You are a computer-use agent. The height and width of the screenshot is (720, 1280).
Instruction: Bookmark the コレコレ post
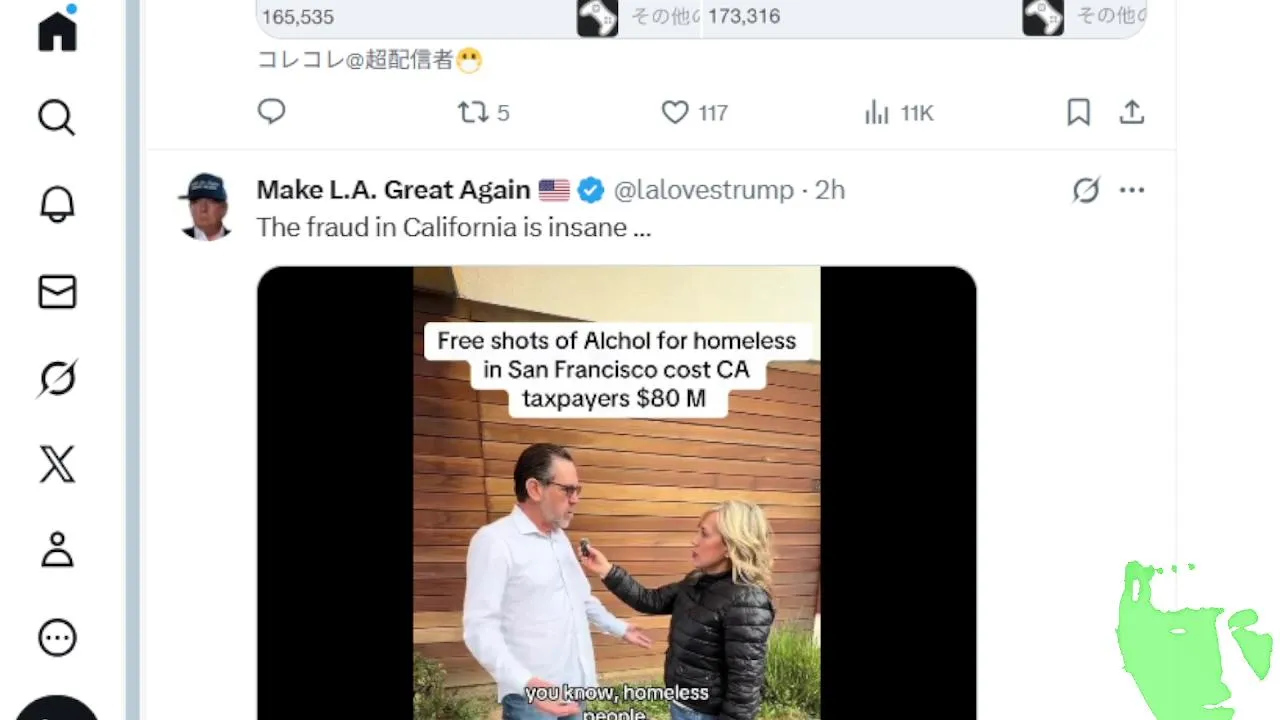coord(1078,112)
